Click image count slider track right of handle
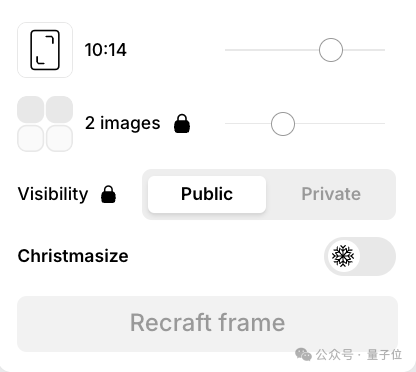The image size is (416, 372). tap(340, 124)
